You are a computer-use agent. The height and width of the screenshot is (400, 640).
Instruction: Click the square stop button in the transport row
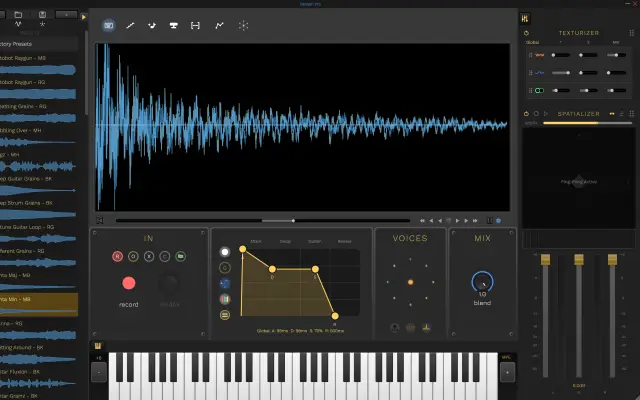(x=449, y=220)
